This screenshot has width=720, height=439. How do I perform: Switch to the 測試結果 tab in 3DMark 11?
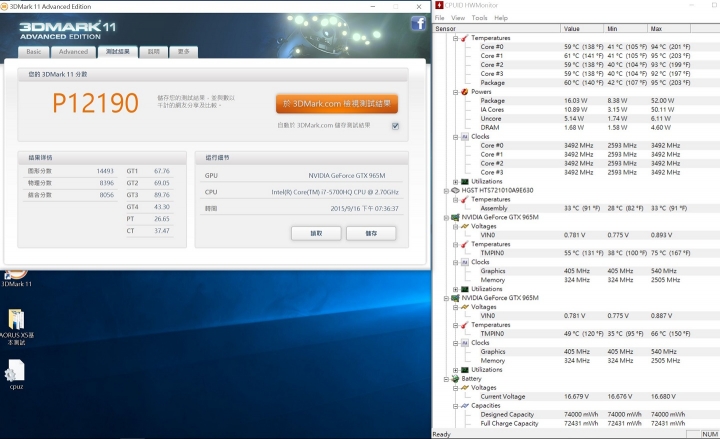[118, 51]
